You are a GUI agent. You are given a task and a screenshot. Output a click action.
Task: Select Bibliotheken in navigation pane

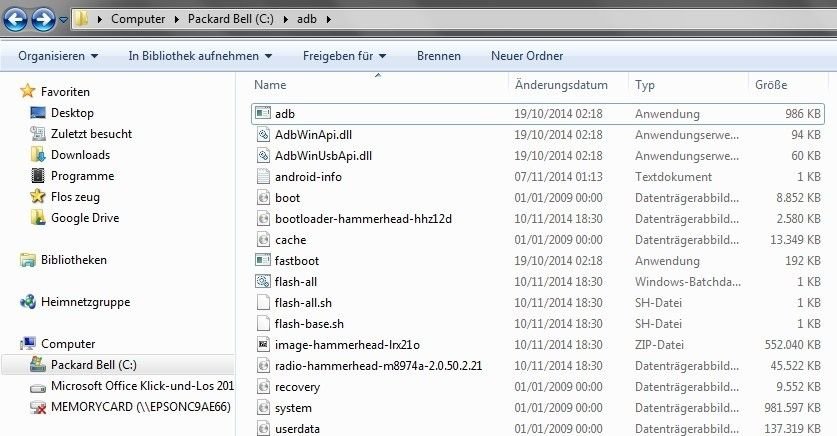[74, 260]
